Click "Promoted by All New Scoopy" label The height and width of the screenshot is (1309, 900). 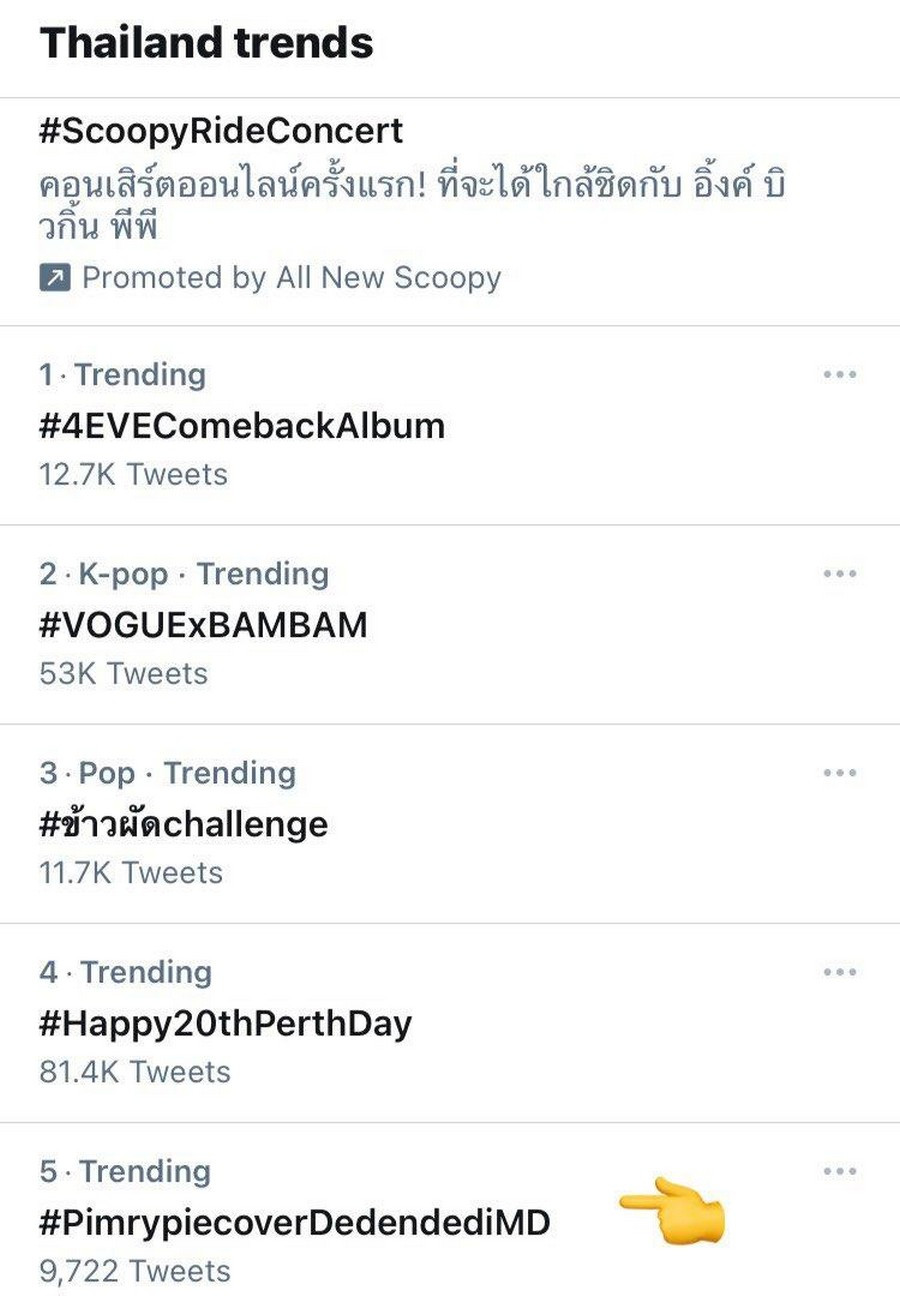[x=291, y=278]
